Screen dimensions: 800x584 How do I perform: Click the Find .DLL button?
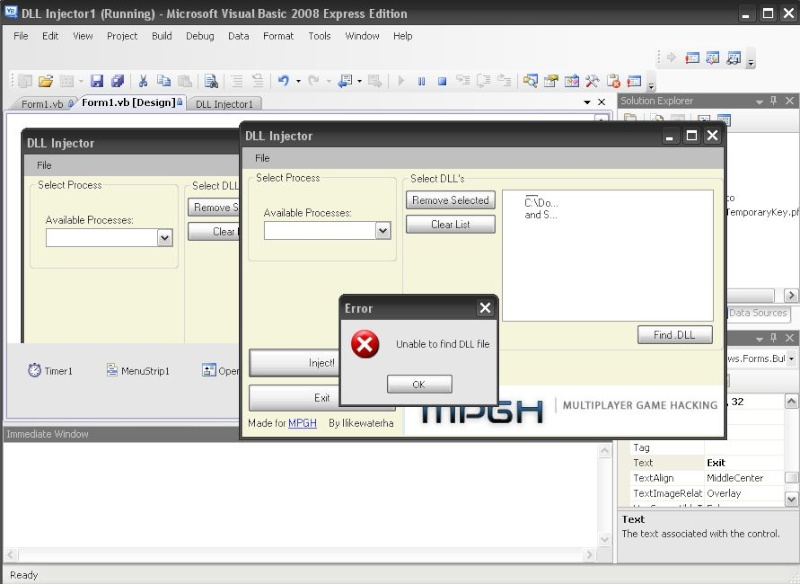pos(674,335)
